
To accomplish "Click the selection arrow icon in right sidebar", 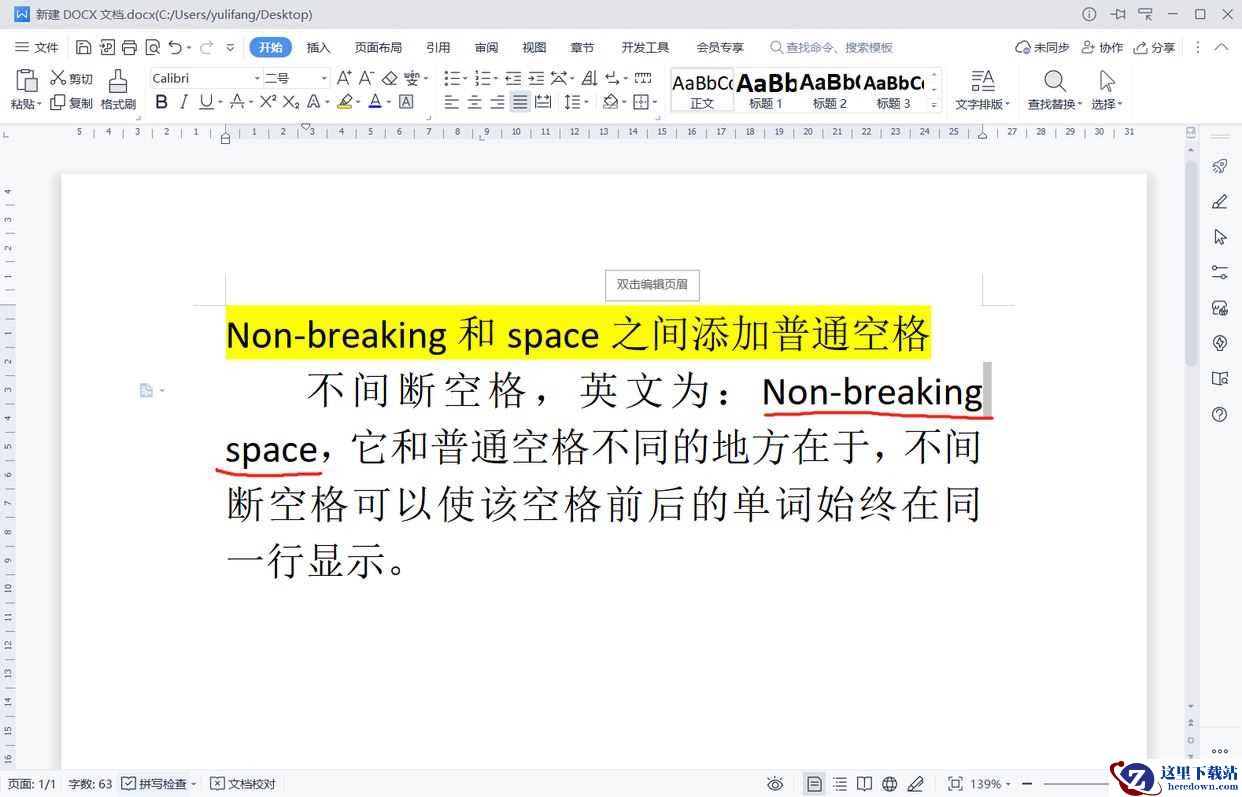I will [1219, 237].
